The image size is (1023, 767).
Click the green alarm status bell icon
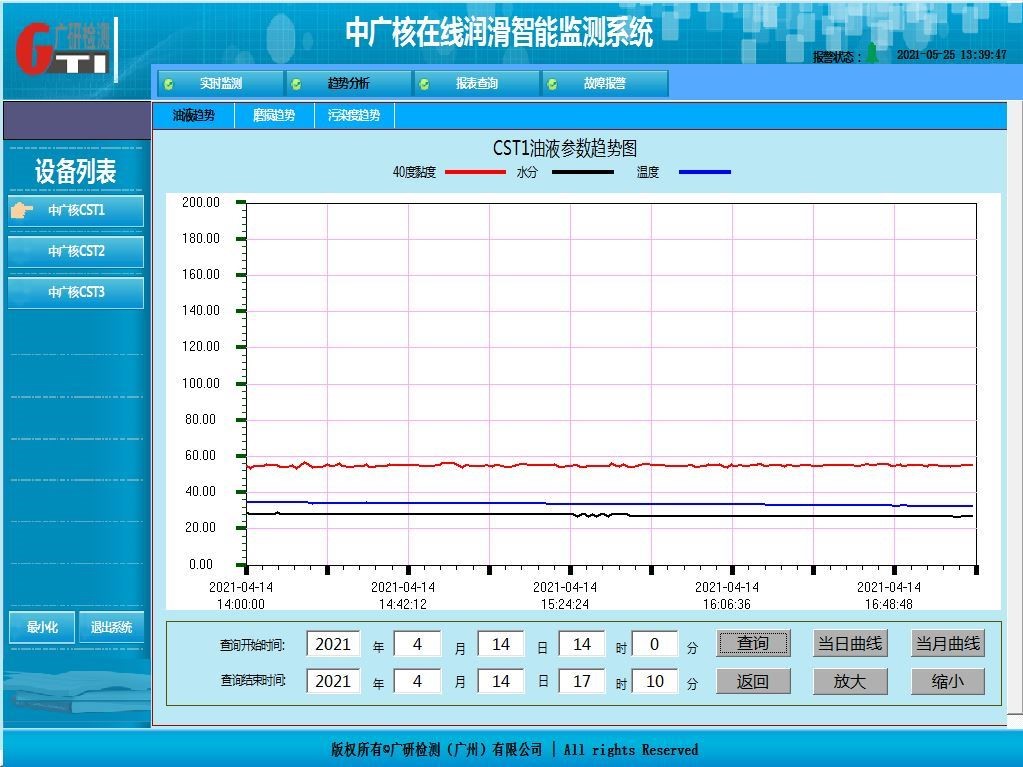click(x=872, y=54)
